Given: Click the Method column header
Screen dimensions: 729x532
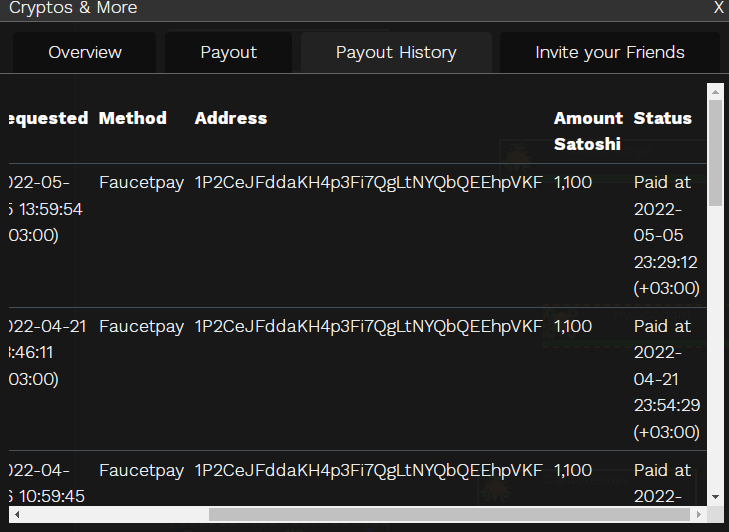Looking at the screenshot, I should [x=133, y=118].
